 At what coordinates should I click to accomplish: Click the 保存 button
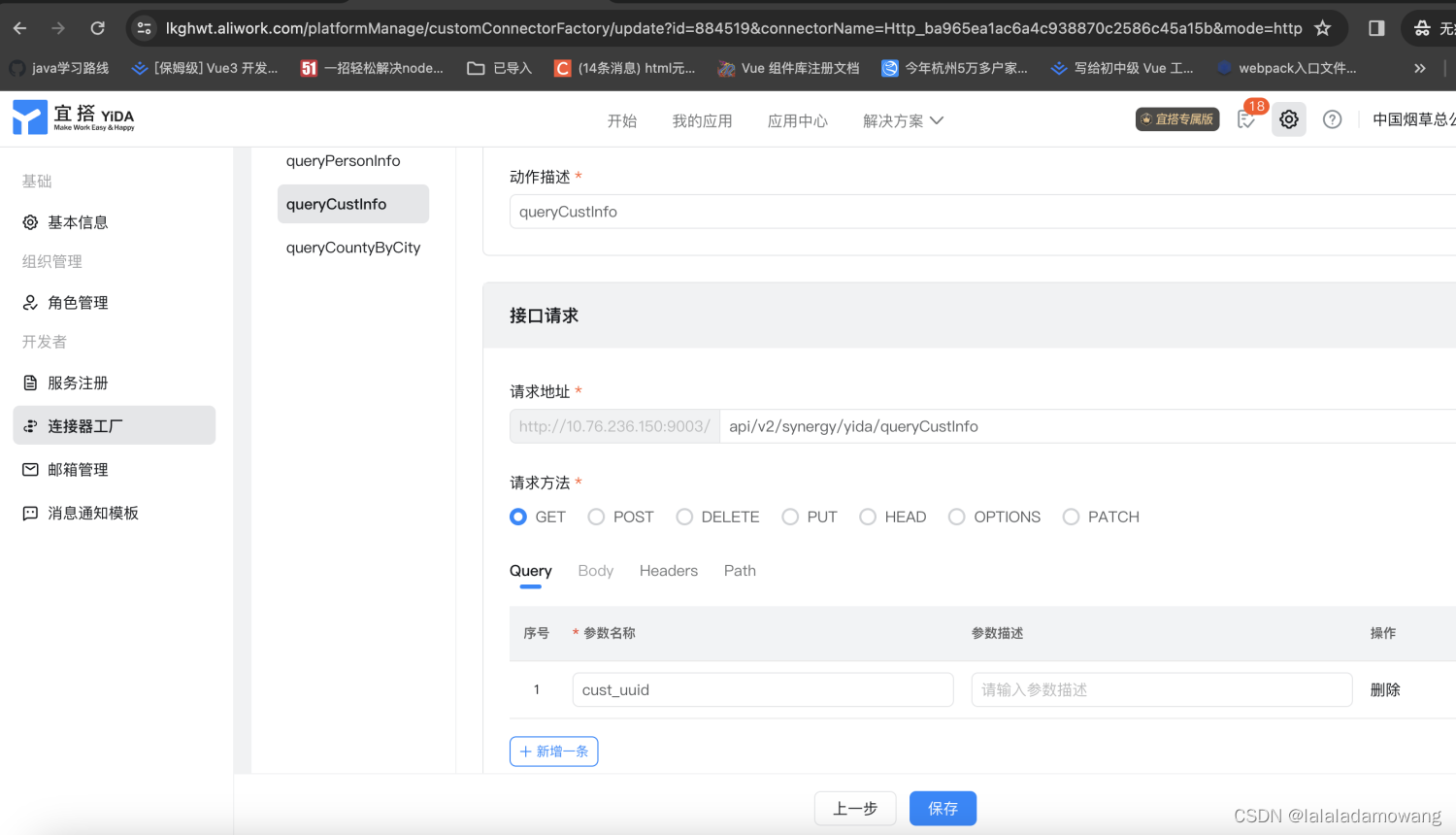coord(943,809)
